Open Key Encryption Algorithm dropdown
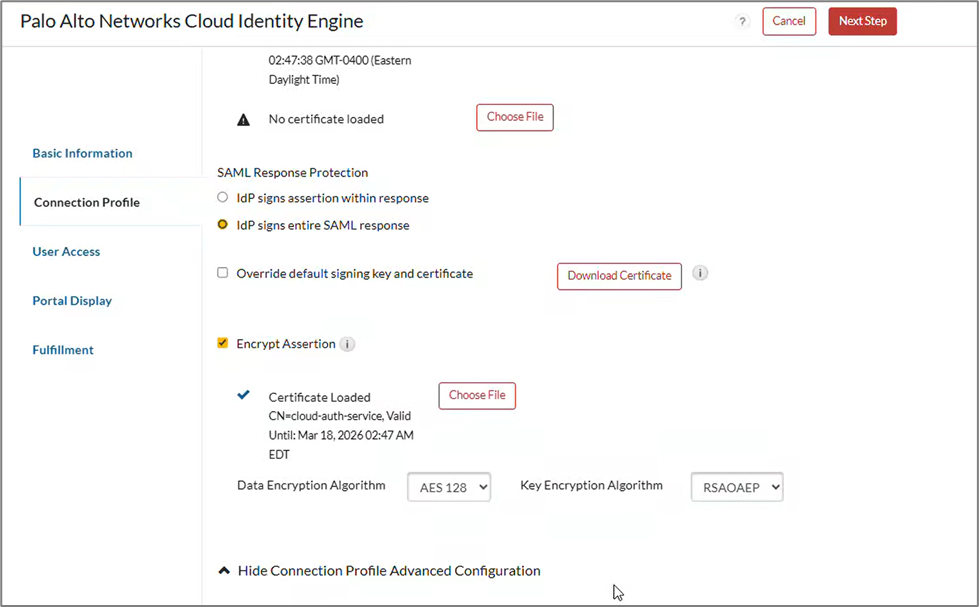The image size is (979, 607). (x=737, y=487)
